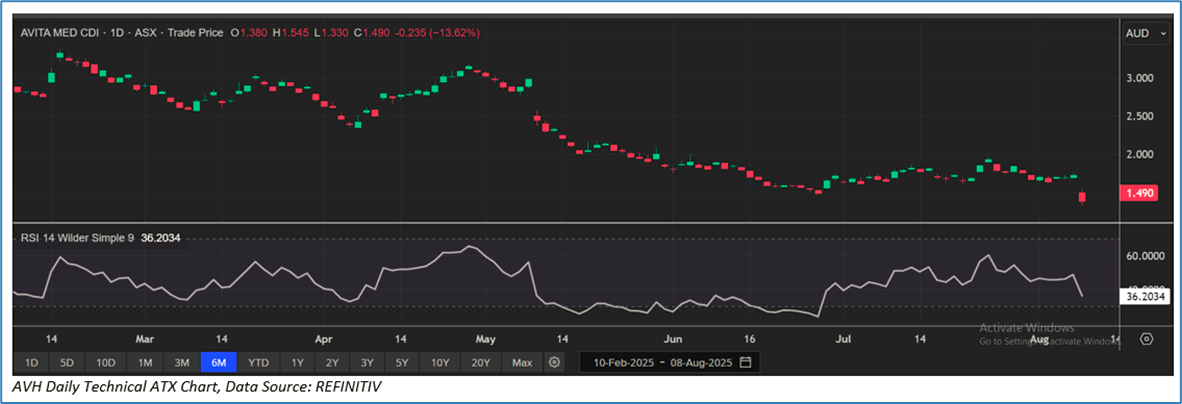Click the AVITA MED CDI instrument title
The width and height of the screenshot is (1182, 404).
pyautogui.click(x=64, y=33)
